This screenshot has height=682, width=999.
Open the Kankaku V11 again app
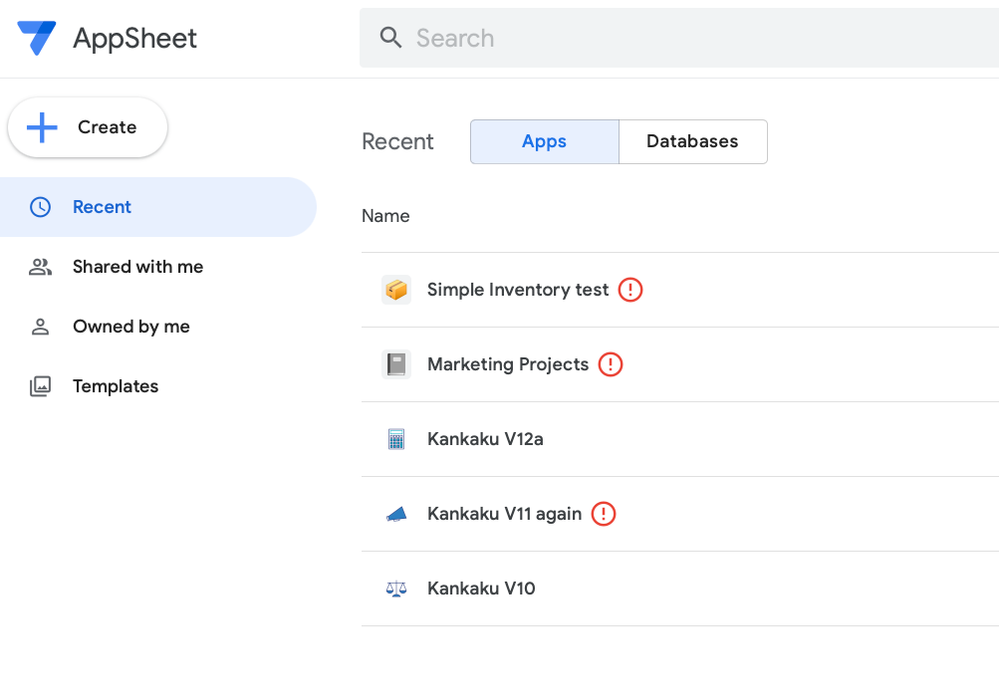point(504,514)
